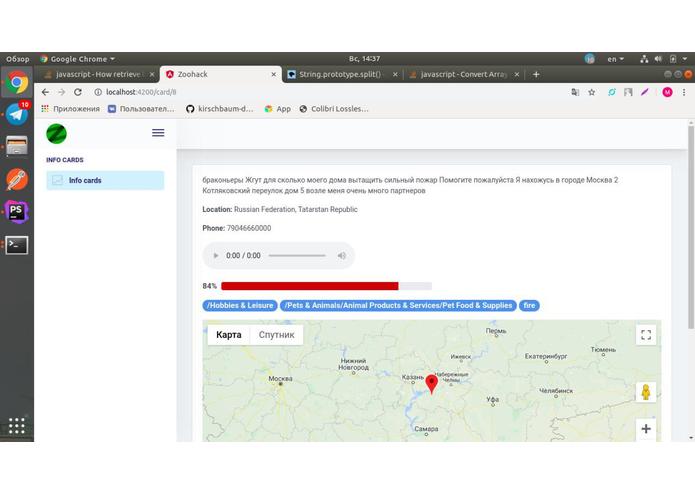This screenshot has height=494, width=695.
Task: Click the translate page icon
Action: pos(575,92)
